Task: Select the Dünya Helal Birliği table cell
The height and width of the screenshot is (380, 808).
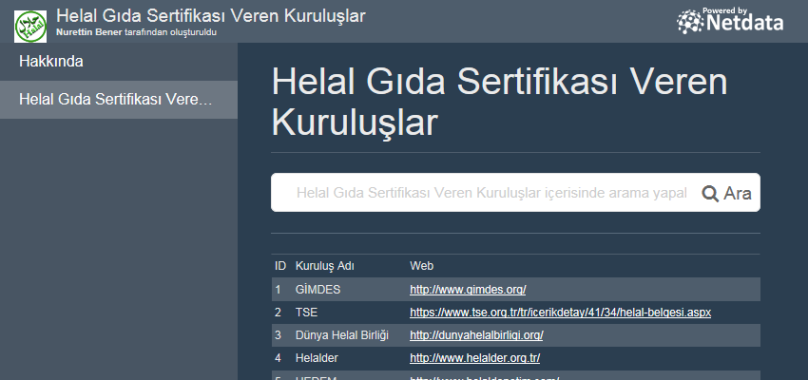Action: (x=342, y=335)
